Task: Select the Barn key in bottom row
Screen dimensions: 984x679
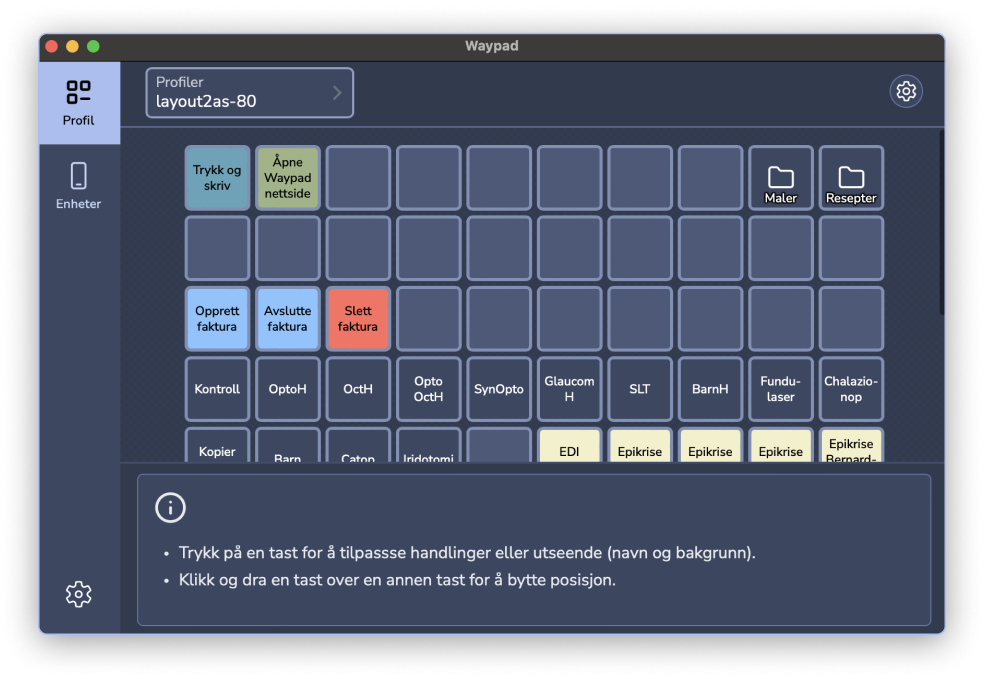Action: tap(287, 446)
